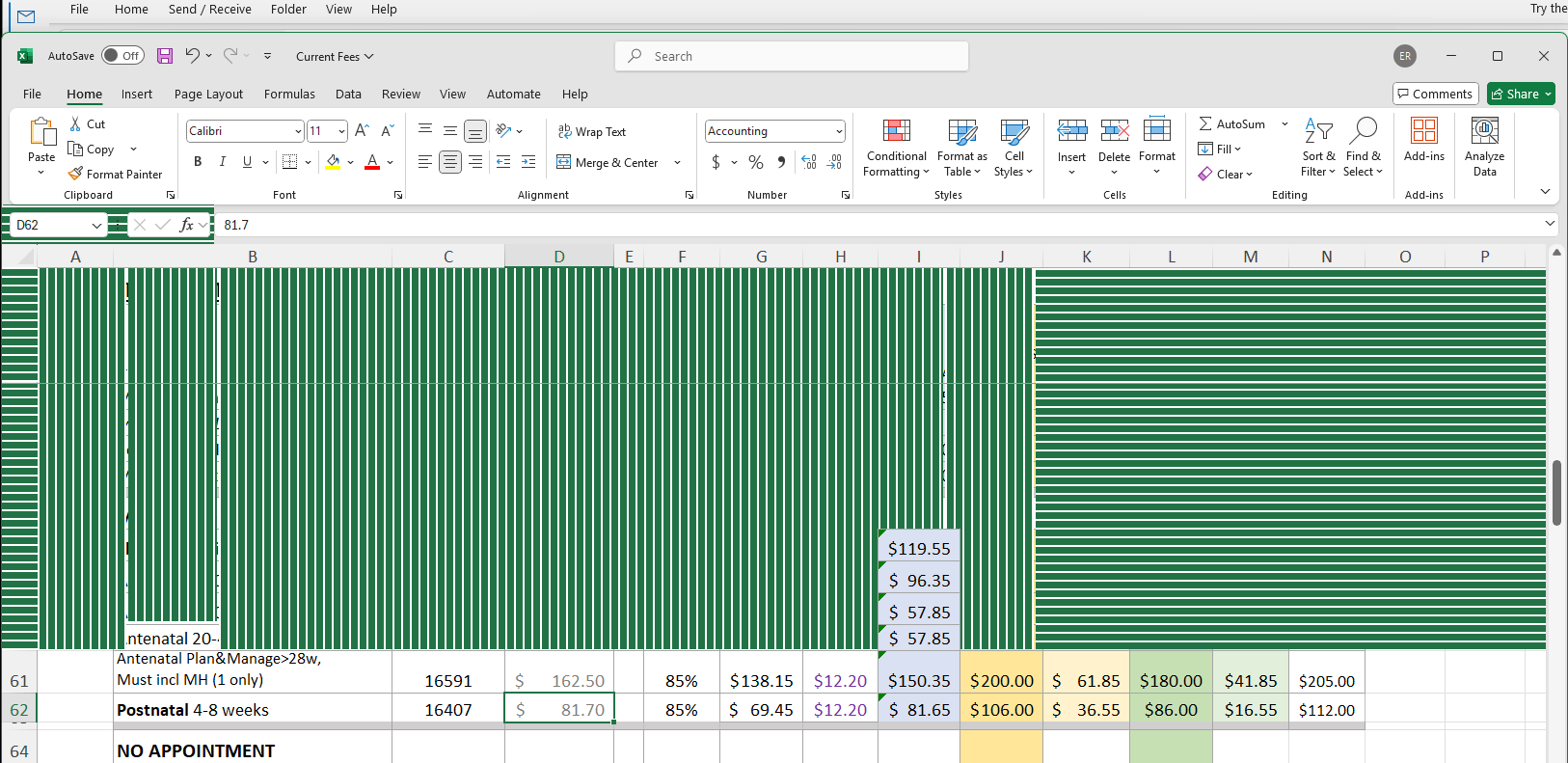Click the Font Color A swatch
Screen dimensions: 1568x763
click(372, 162)
